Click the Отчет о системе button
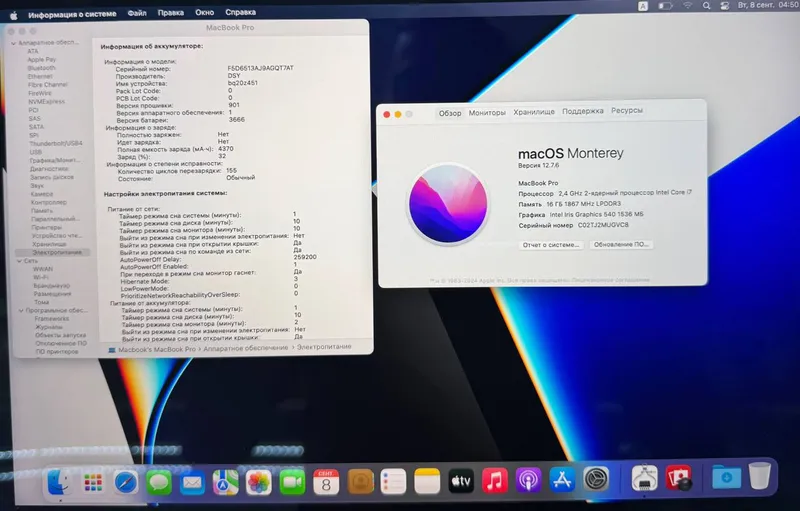Viewport: 800px width, 511px height. coord(551,245)
